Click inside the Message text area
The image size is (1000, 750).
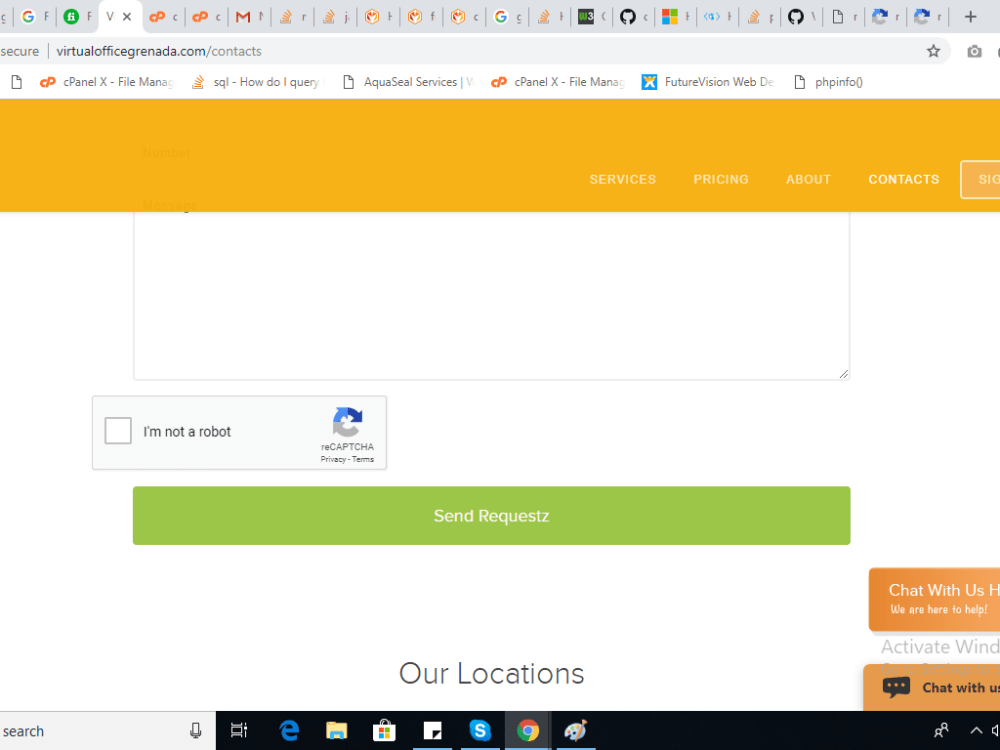point(491,295)
